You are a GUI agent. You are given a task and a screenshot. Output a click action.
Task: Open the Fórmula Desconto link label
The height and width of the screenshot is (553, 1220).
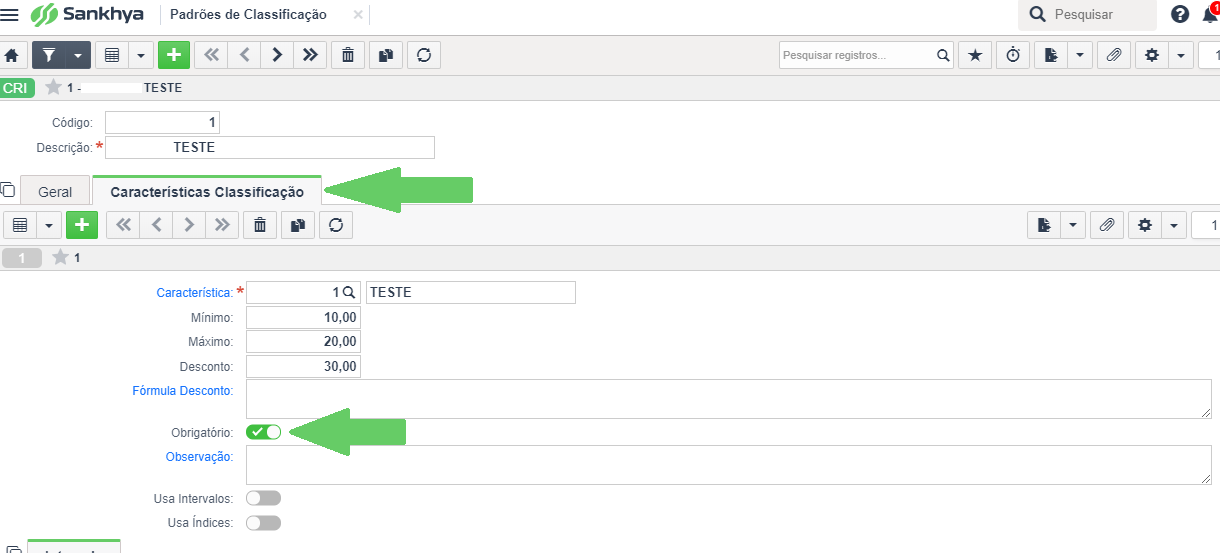183,390
